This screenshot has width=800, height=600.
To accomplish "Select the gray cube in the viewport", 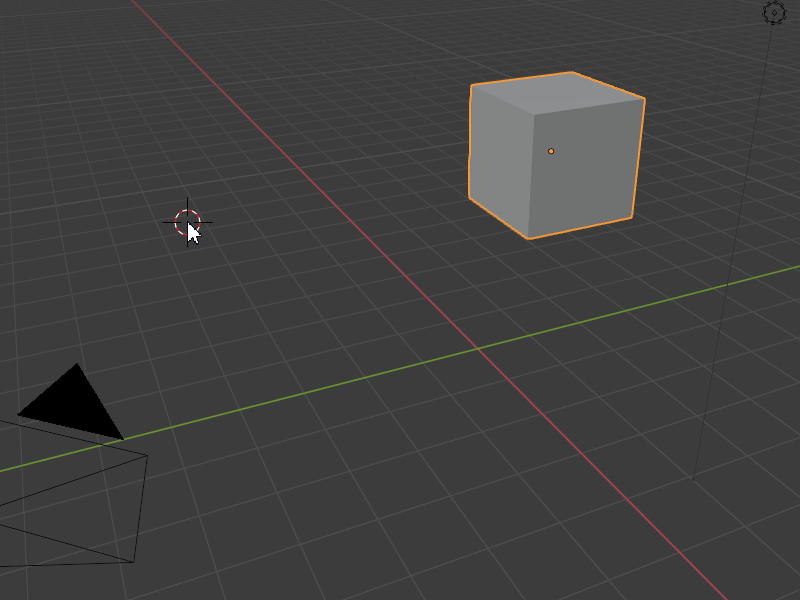I will click(x=557, y=155).
